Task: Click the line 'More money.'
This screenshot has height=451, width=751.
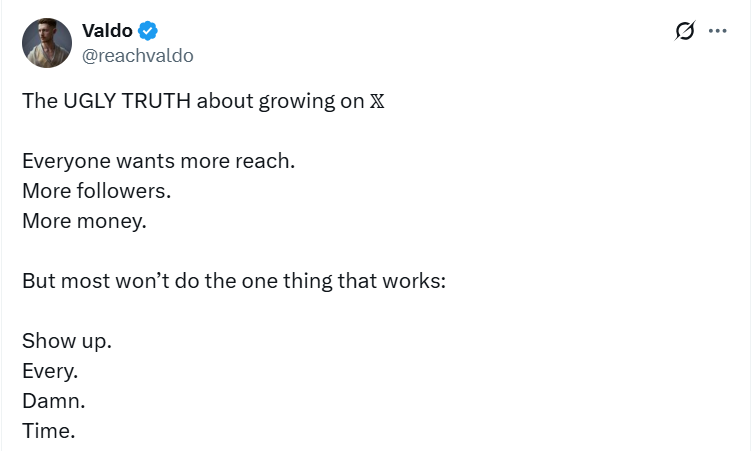Action: (x=84, y=221)
